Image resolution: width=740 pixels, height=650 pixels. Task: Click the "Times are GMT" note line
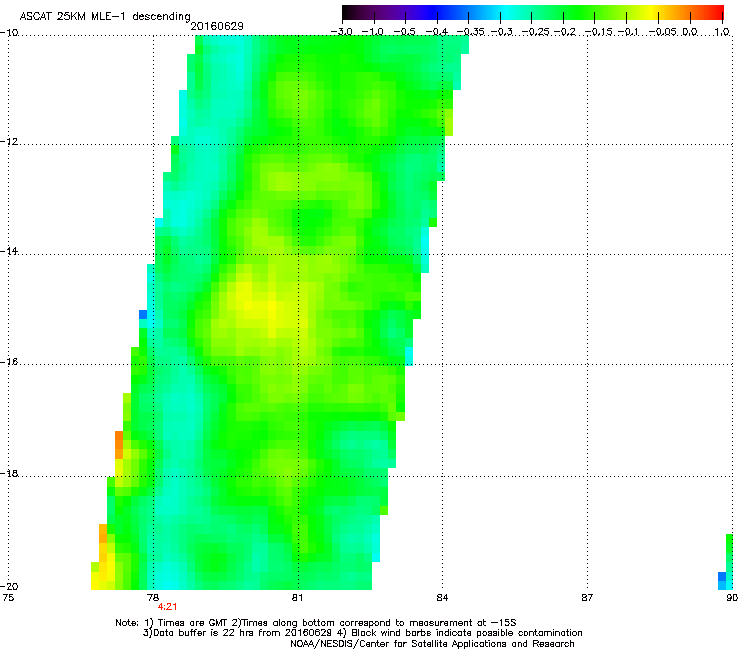316,623
